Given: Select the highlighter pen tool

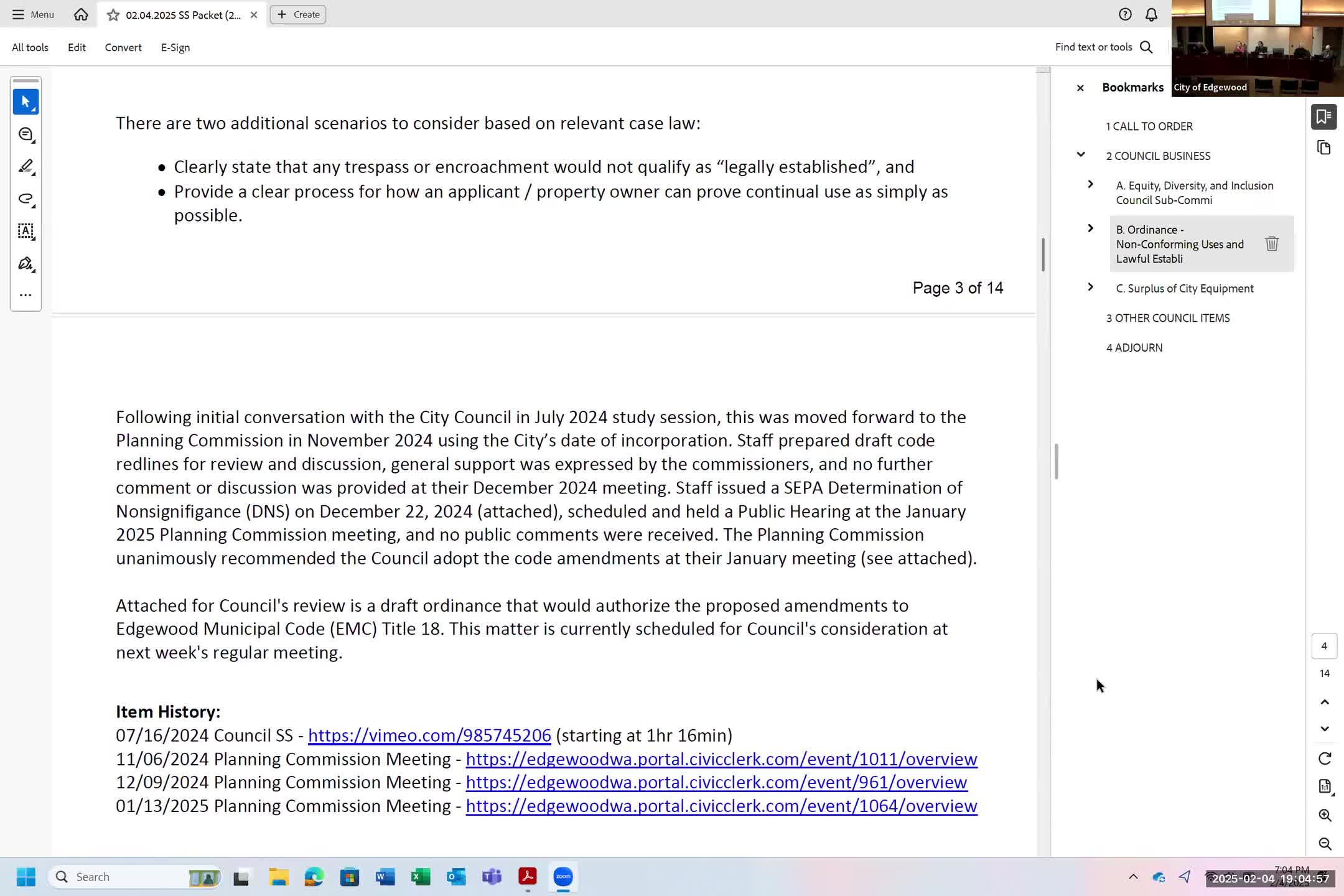Looking at the screenshot, I should (26, 166).
